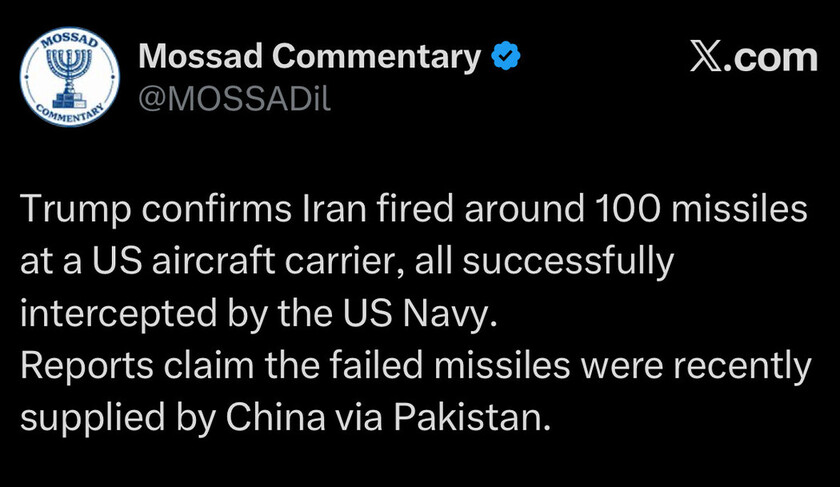
Task: Click the word "Trump" in the post
Action: 76,212
